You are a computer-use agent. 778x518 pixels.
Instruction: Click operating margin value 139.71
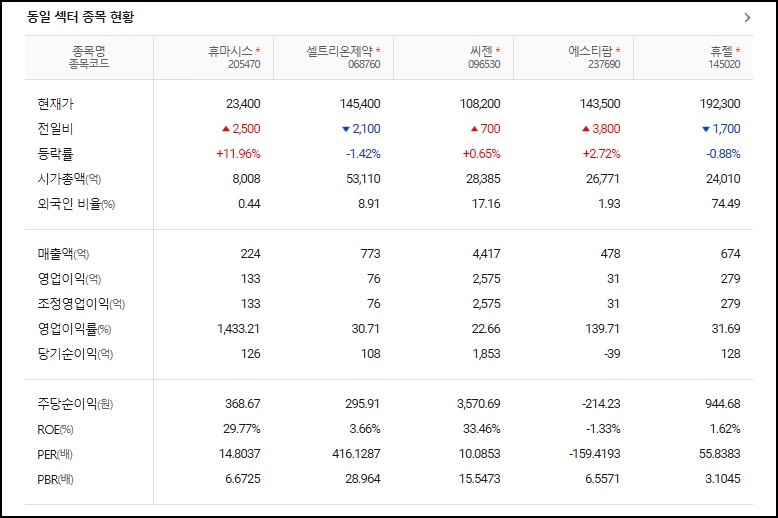coord(602,328)
